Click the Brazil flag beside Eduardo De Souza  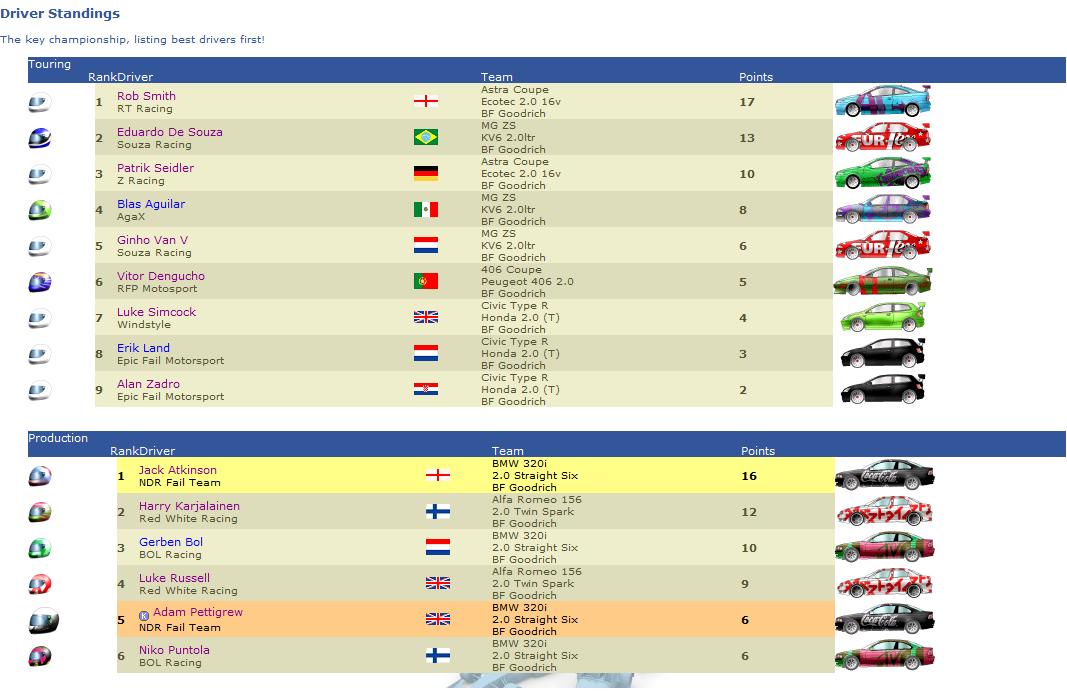click(x=426, y=137)
